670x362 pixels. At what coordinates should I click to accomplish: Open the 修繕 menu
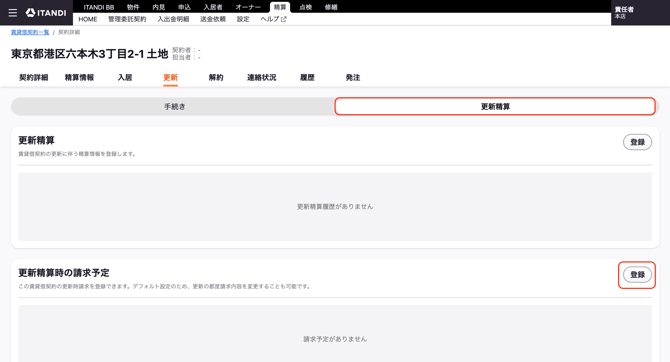click(x=331, y=7)
